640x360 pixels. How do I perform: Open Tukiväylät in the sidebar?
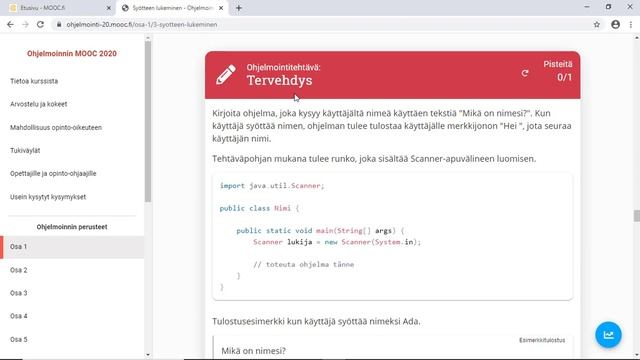(x=25, y=151)
